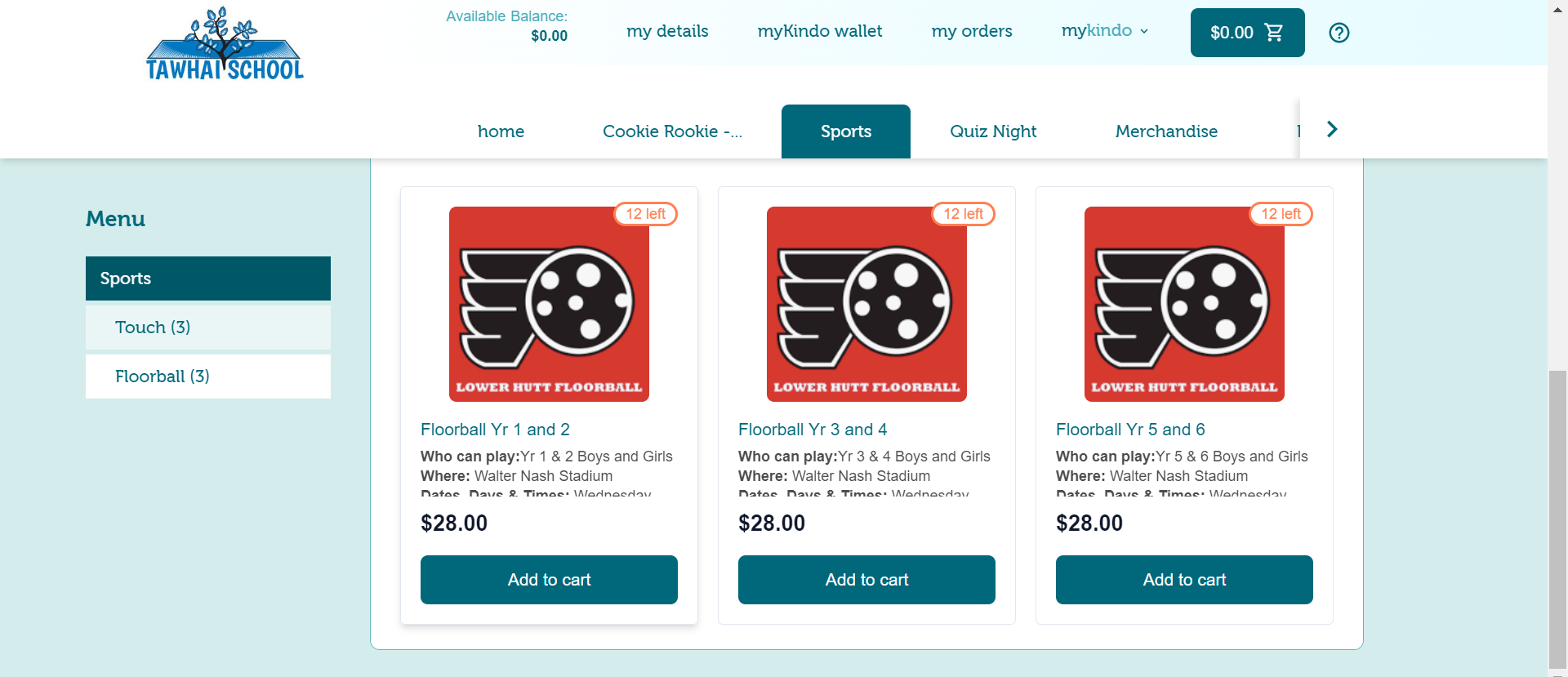Open the $0.00 shopping cart
Viewport: 1568px width, 677px height.
[x=1247, y=33]
